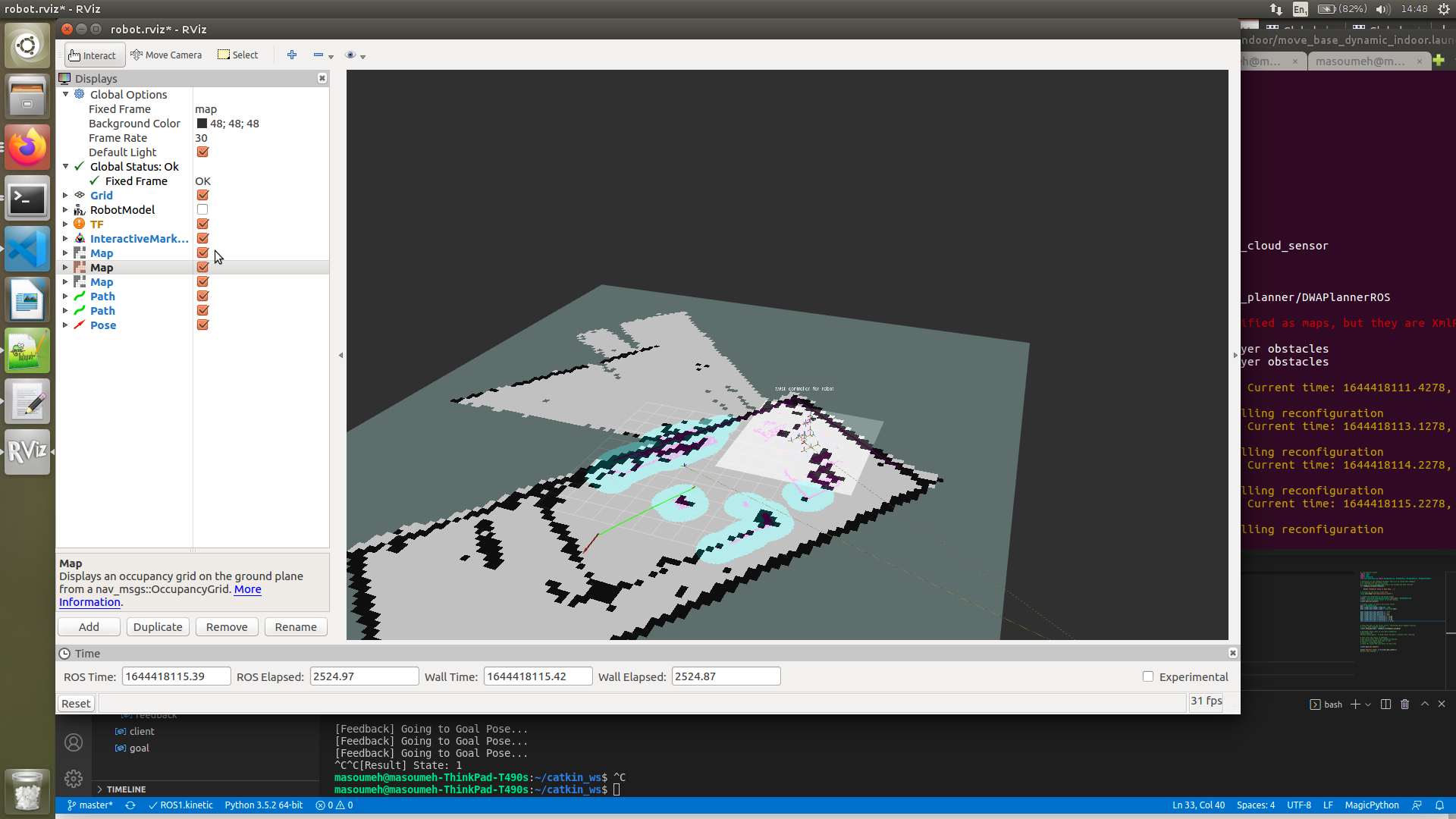Activate the Move Camera tool
The height and width of the screenshot is (819, 1456).
(x=166, y=55)
